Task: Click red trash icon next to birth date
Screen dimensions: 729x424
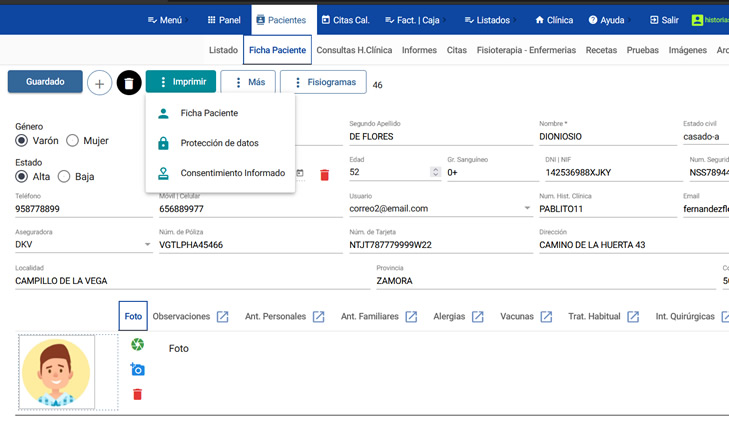Action: [x=324, y=175]
